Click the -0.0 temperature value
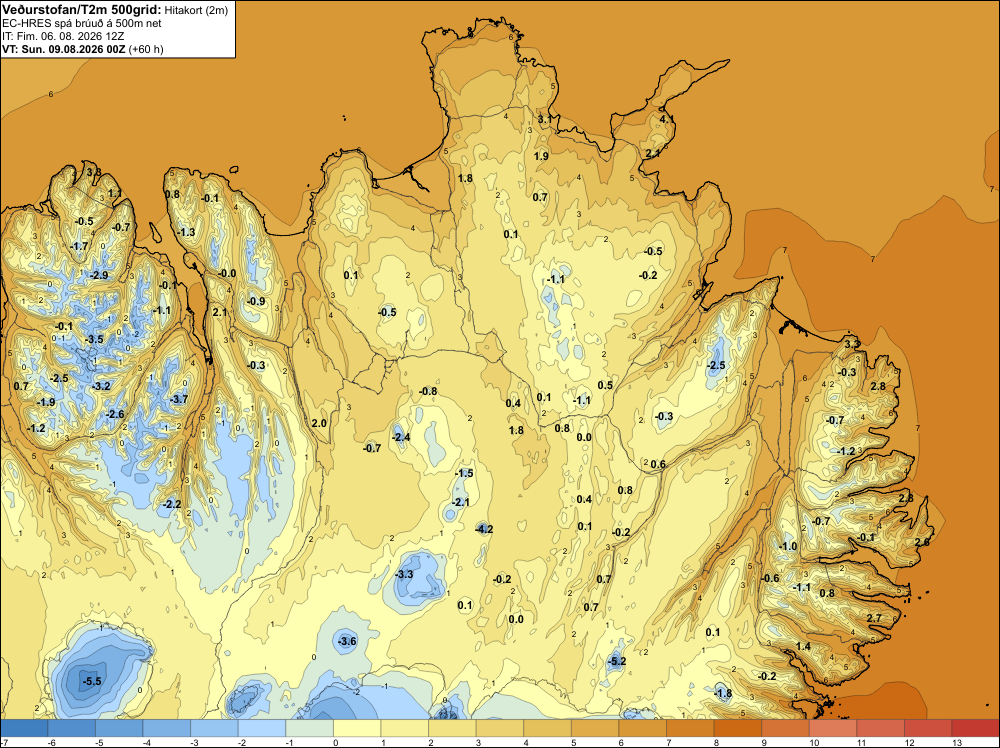 tap(226, 274)
